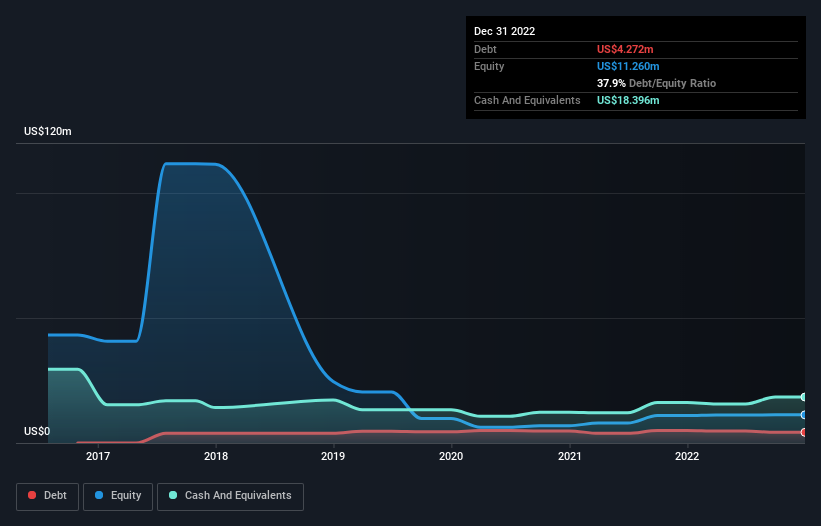Click the 37.9% Debt/Equity Ratio text
The image size is (821, 526).
click(x=656, y=83)
